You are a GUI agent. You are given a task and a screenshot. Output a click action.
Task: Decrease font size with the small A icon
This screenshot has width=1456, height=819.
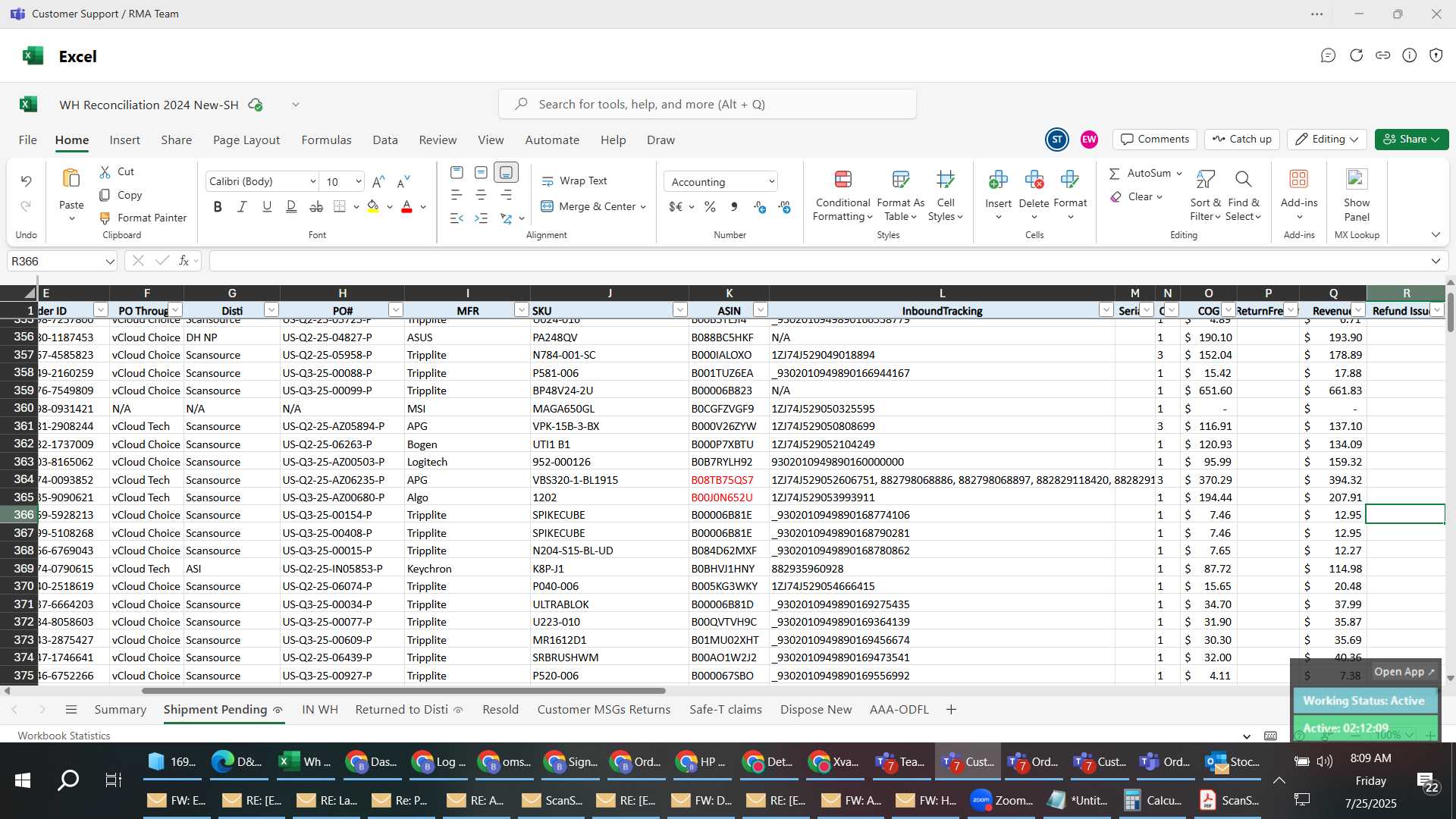(x=403, y=181)
